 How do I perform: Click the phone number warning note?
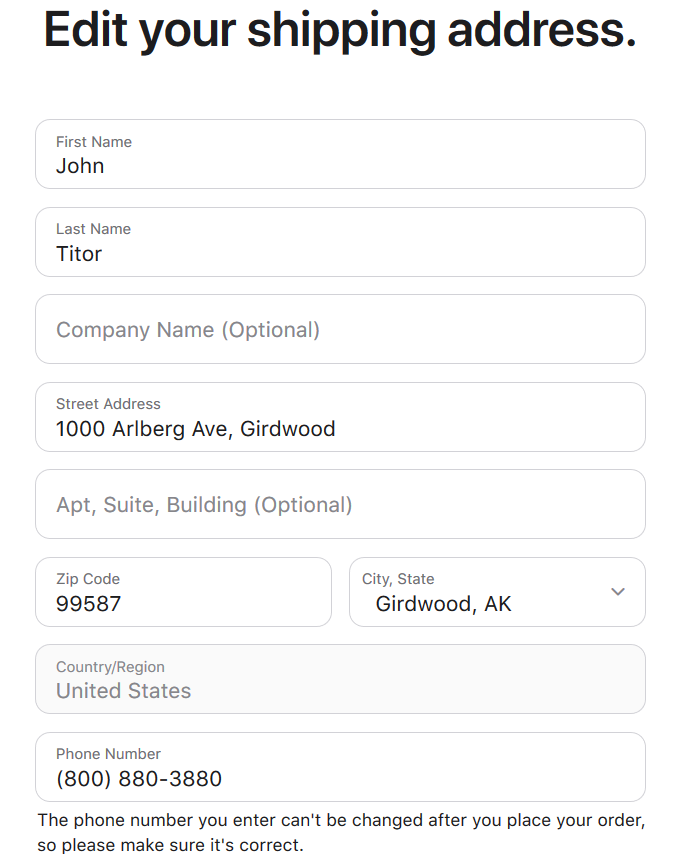tap(340, 833)
